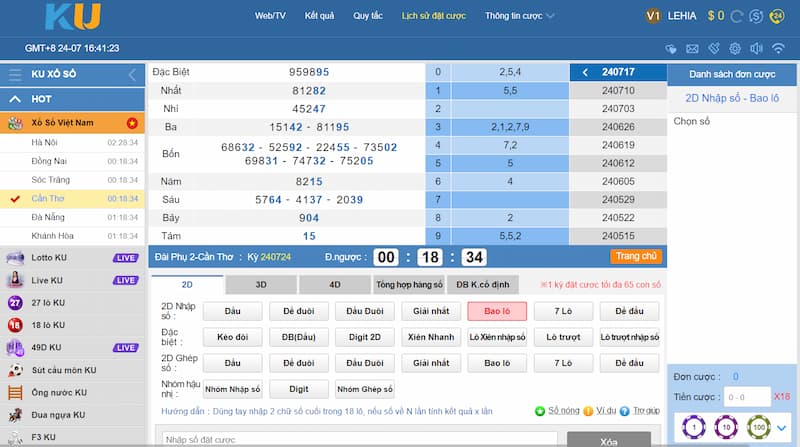Collapse sidebar with the left chevron
Image resolution: width=800 pixels, height=447 pixels.
click(132, 74)
